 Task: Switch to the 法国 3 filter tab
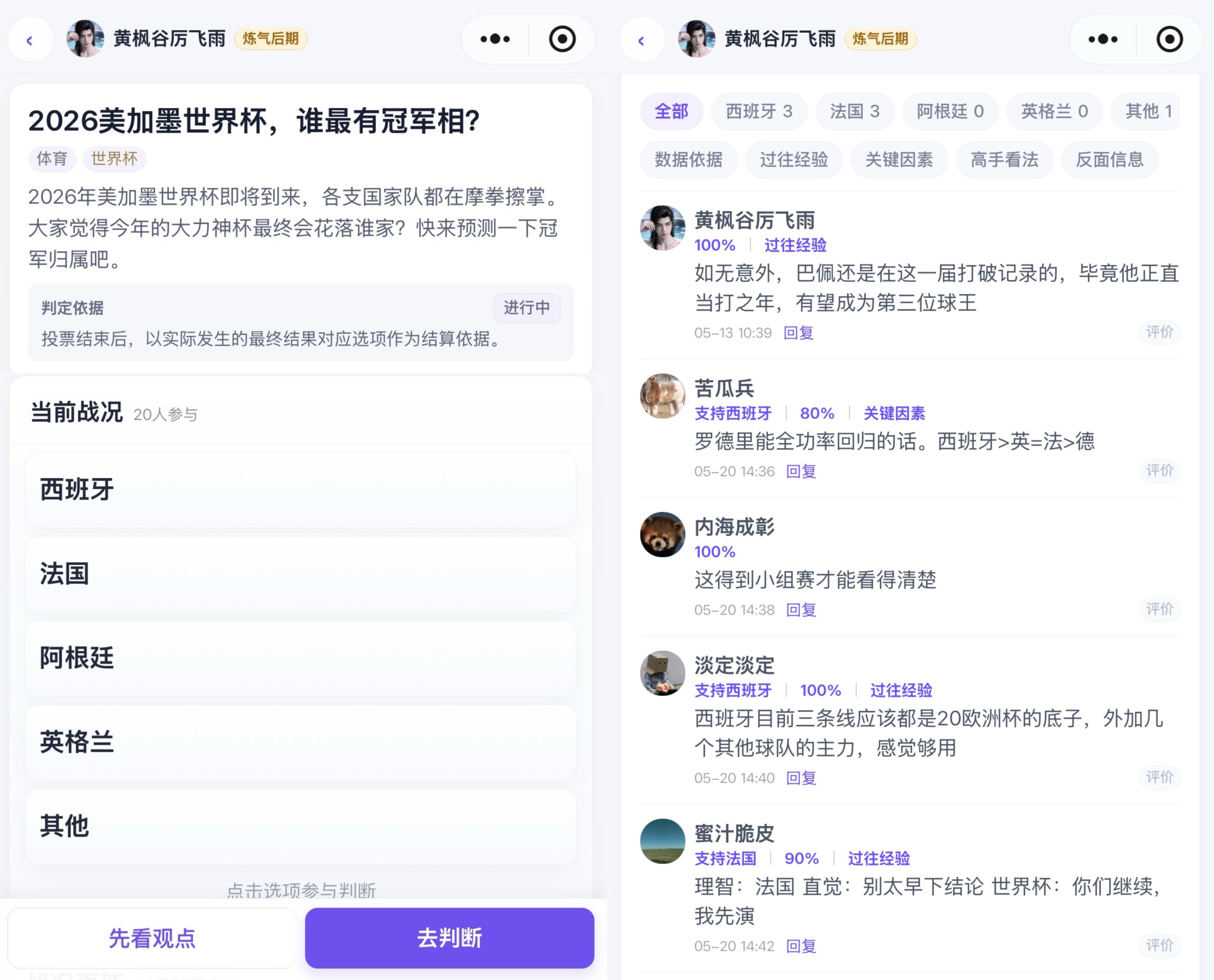coord(855,111)
